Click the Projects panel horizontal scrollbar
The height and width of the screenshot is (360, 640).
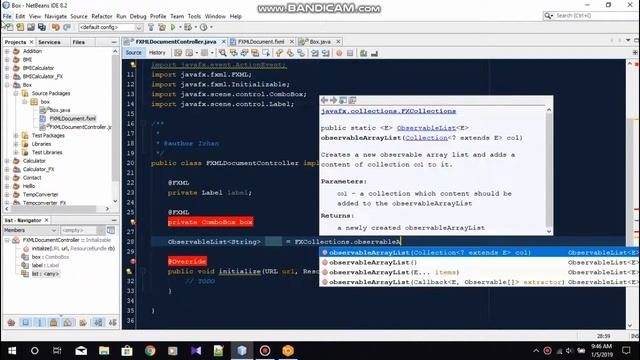coord(56,209)
